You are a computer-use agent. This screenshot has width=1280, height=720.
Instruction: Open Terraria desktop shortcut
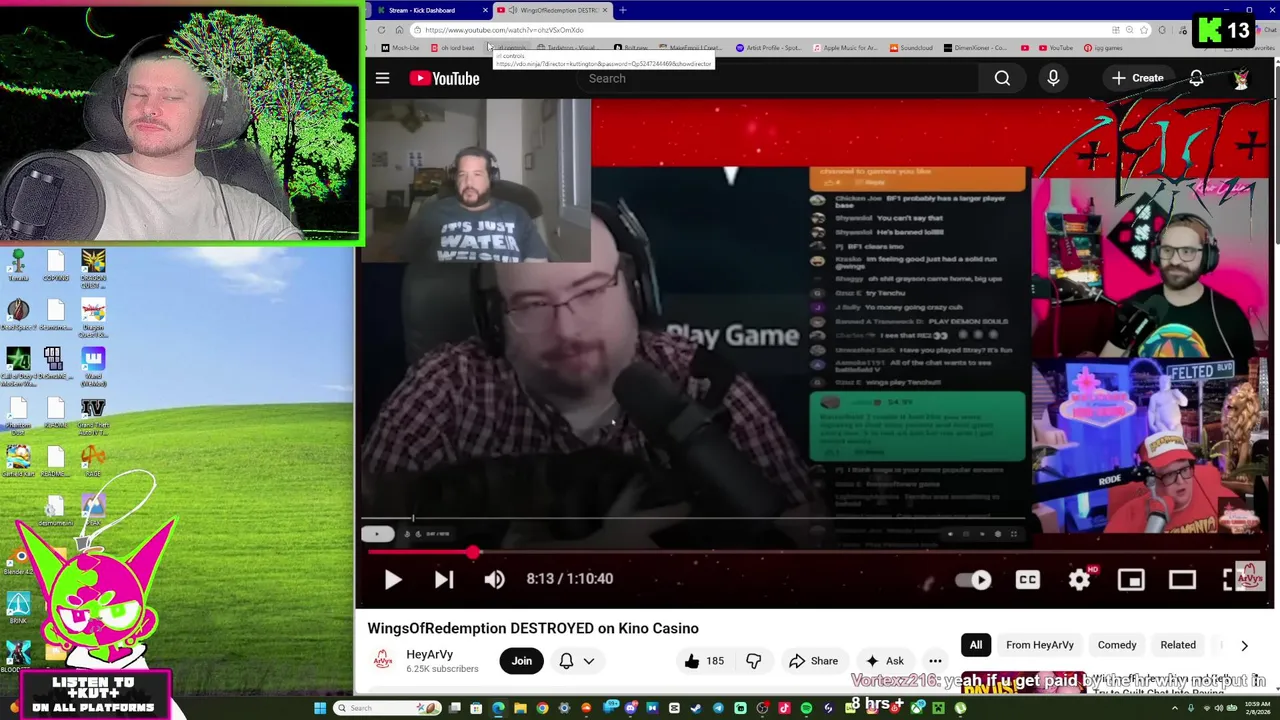pos(18,267)
